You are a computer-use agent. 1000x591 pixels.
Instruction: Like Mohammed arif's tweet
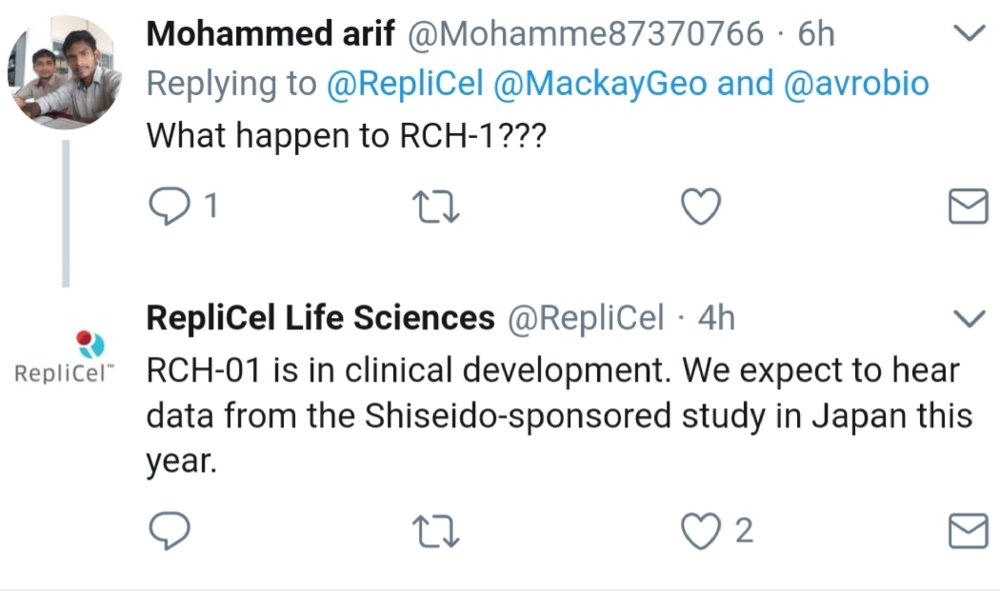click(x=701, y=207)
